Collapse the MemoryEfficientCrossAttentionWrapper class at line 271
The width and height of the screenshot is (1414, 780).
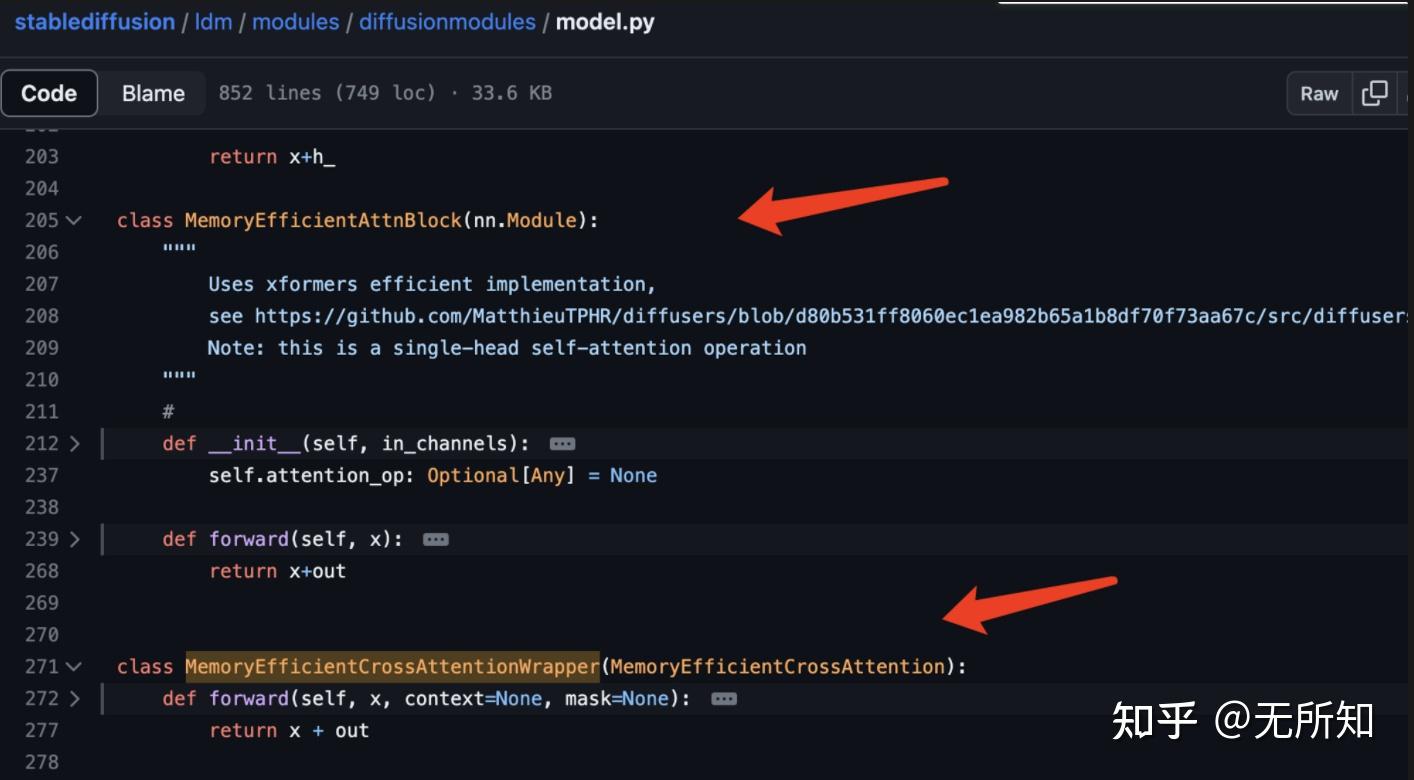(74, 666)
